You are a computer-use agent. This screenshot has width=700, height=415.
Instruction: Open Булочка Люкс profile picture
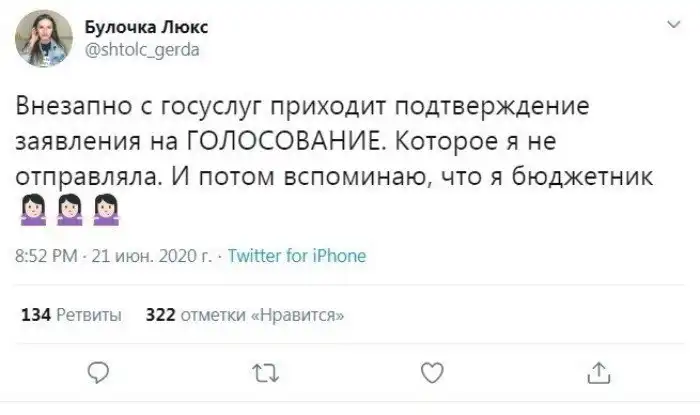[x=43, y=39]
